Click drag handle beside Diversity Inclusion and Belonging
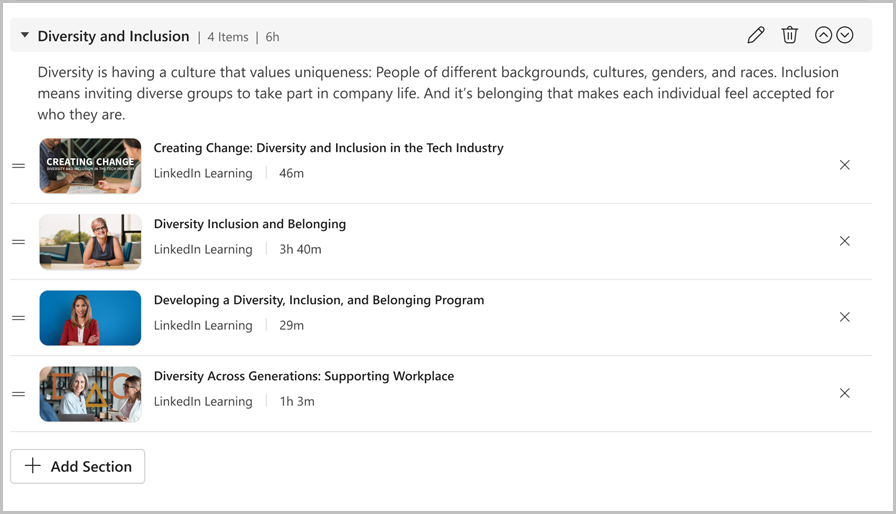 tap(19, 242)
